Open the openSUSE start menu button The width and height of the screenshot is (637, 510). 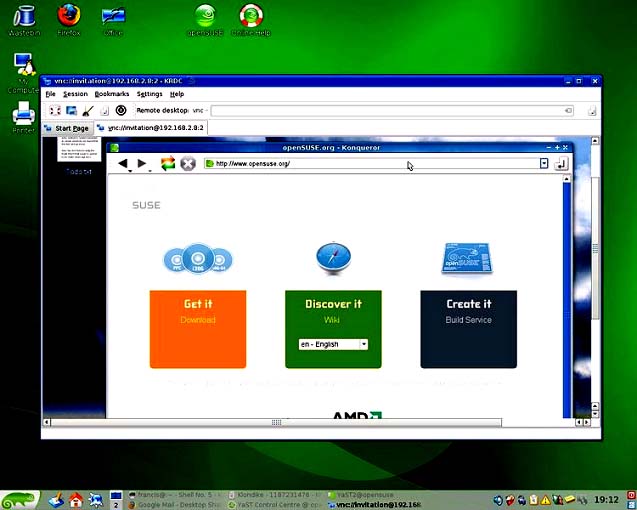pos(19,499)
